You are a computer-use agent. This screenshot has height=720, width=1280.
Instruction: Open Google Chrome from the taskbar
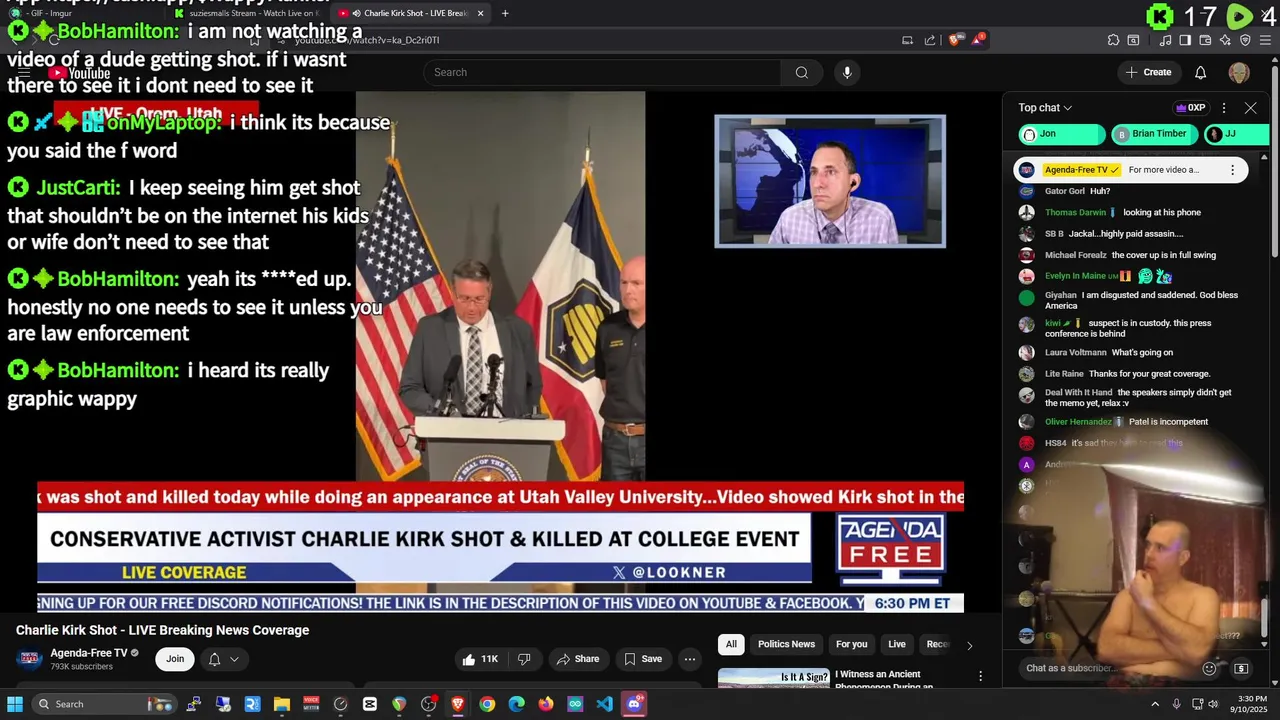click(x=487, y=704)
